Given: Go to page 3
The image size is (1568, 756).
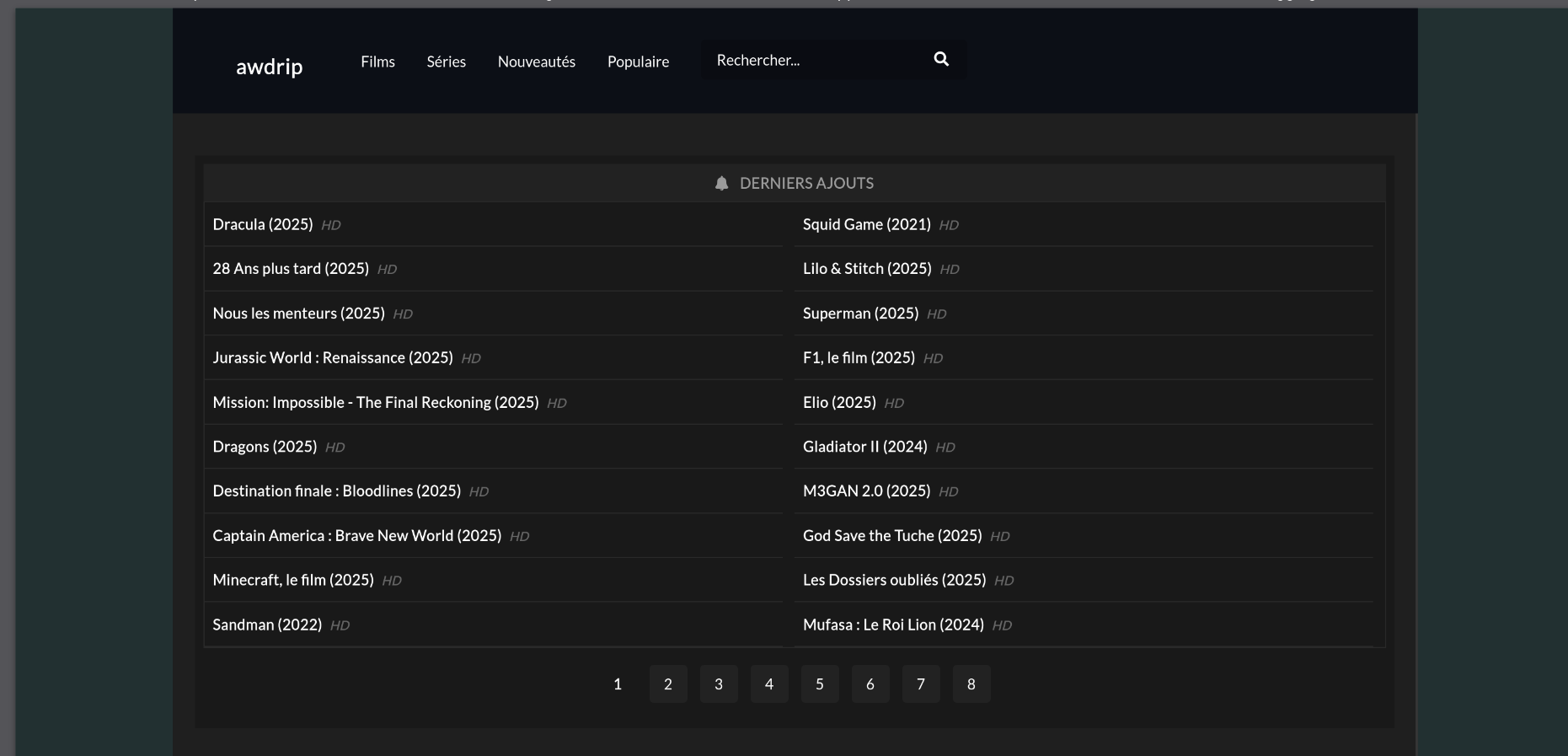Looking at the screenshot, I should (719, 684).
